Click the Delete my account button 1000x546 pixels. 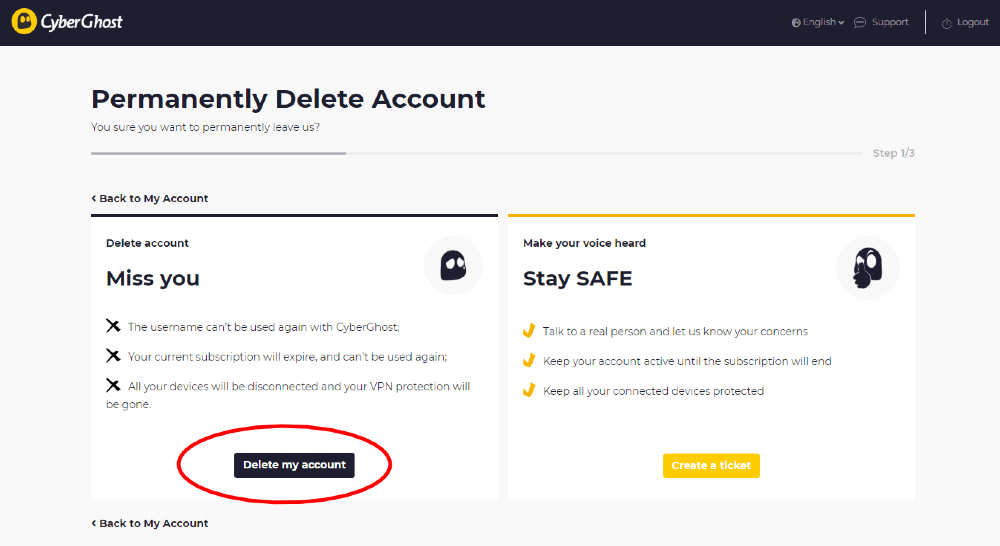(x=294, y=465)
